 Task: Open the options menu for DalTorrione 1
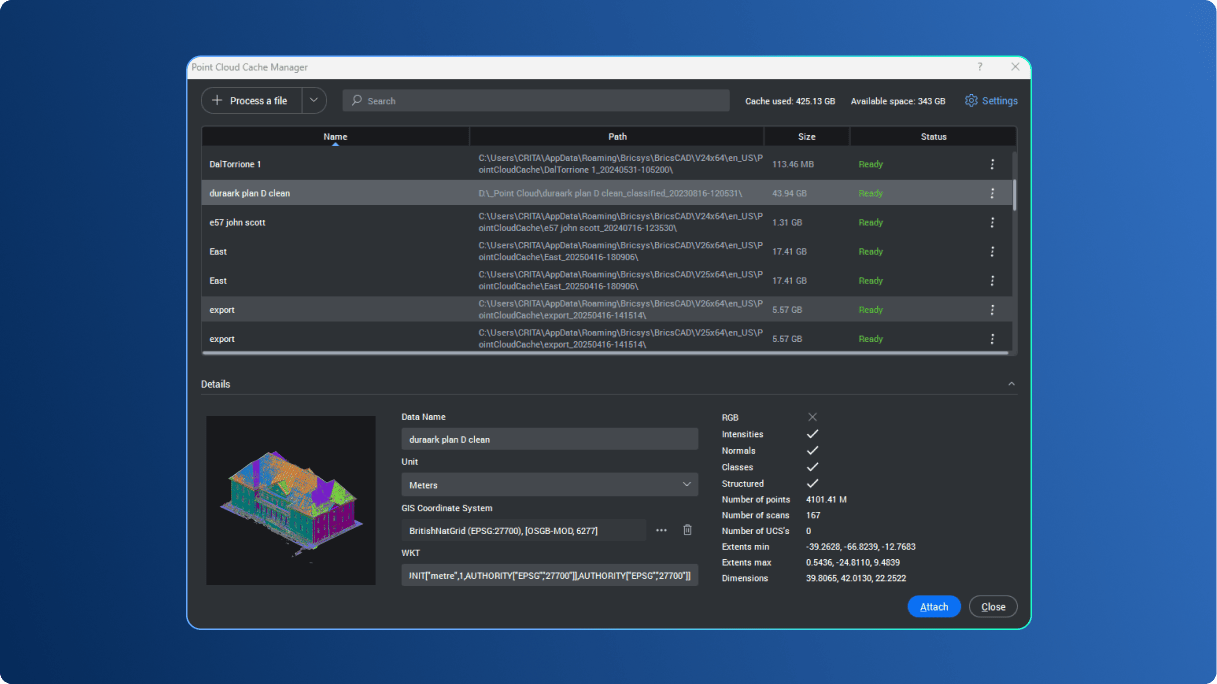(x=992, y=164)
